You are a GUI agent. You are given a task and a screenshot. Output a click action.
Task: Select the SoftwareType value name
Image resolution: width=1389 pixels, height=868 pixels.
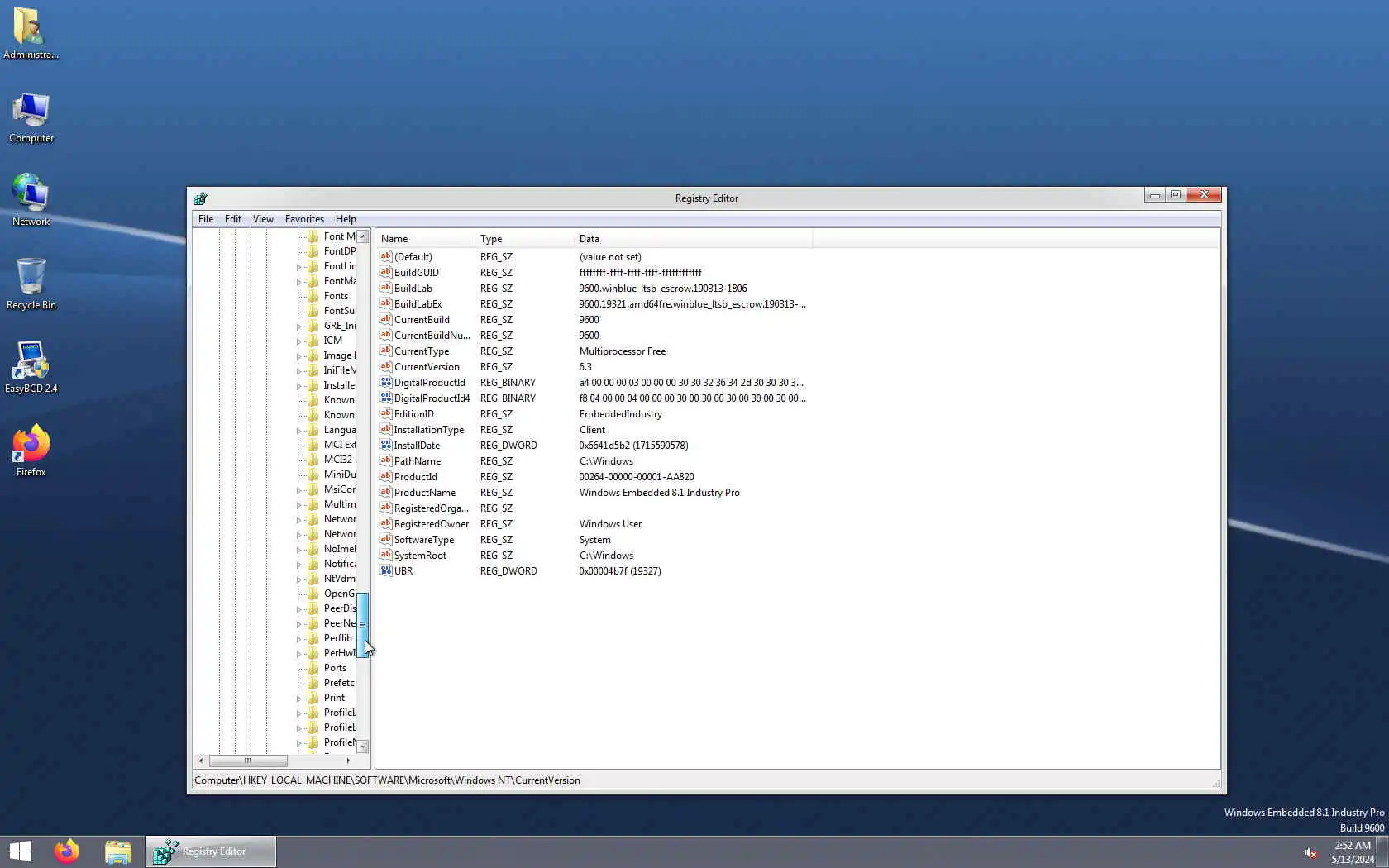[424, 540]
